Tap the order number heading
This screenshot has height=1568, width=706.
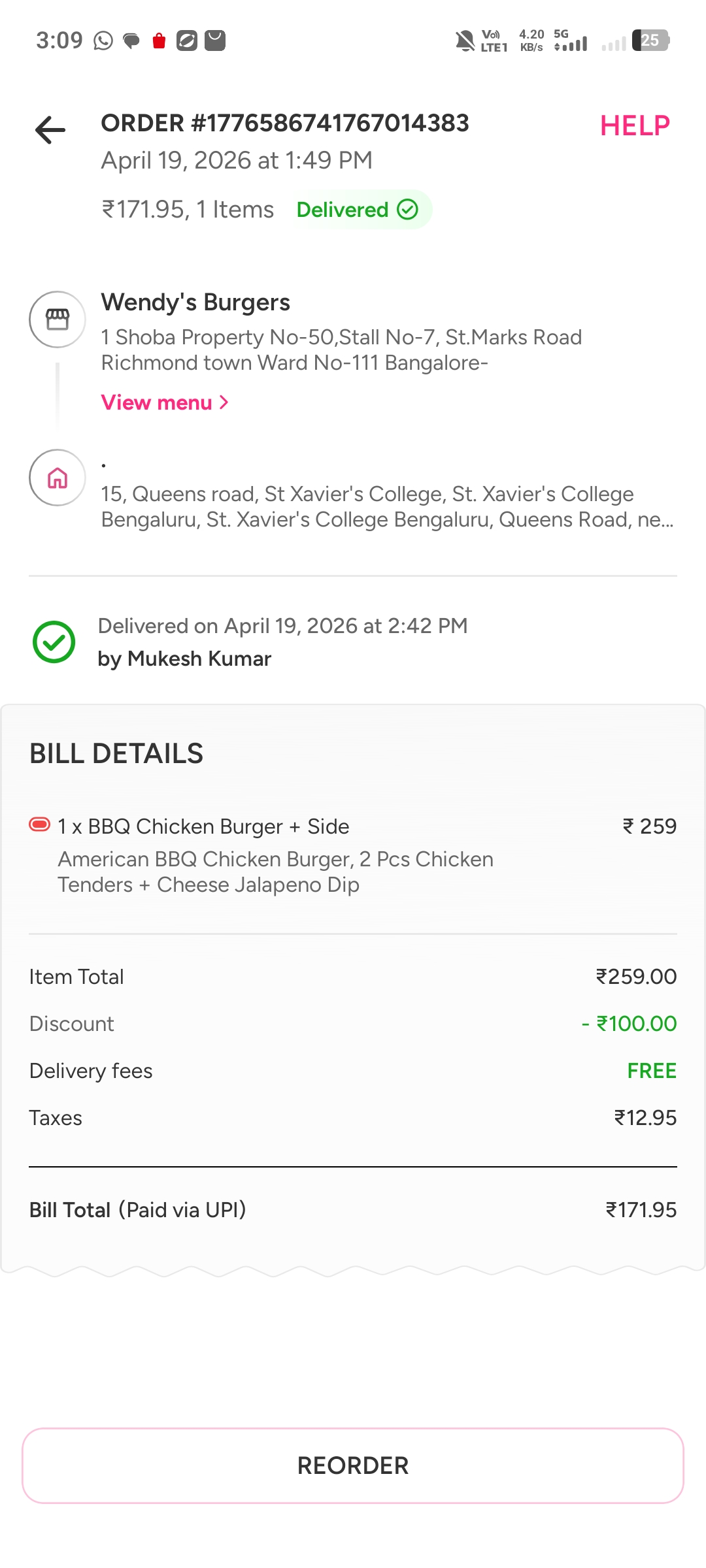tap(285, 123)
